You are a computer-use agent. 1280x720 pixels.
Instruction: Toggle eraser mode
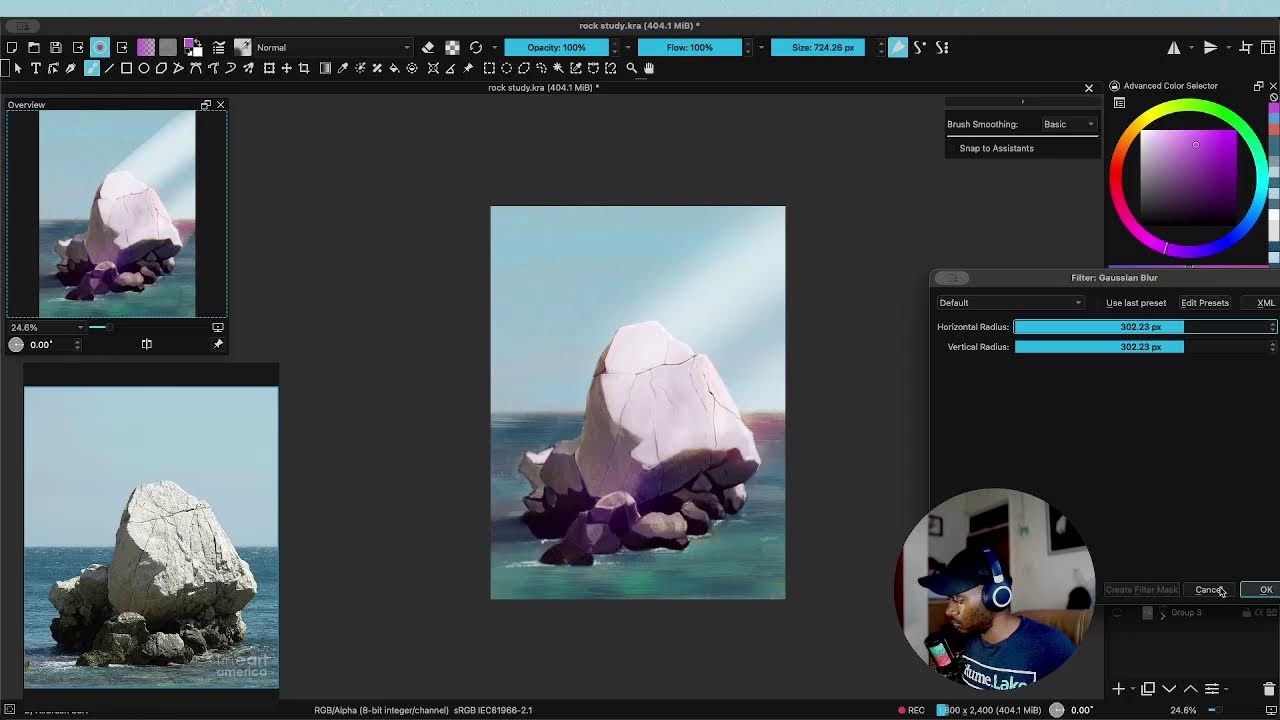point(428,47)
